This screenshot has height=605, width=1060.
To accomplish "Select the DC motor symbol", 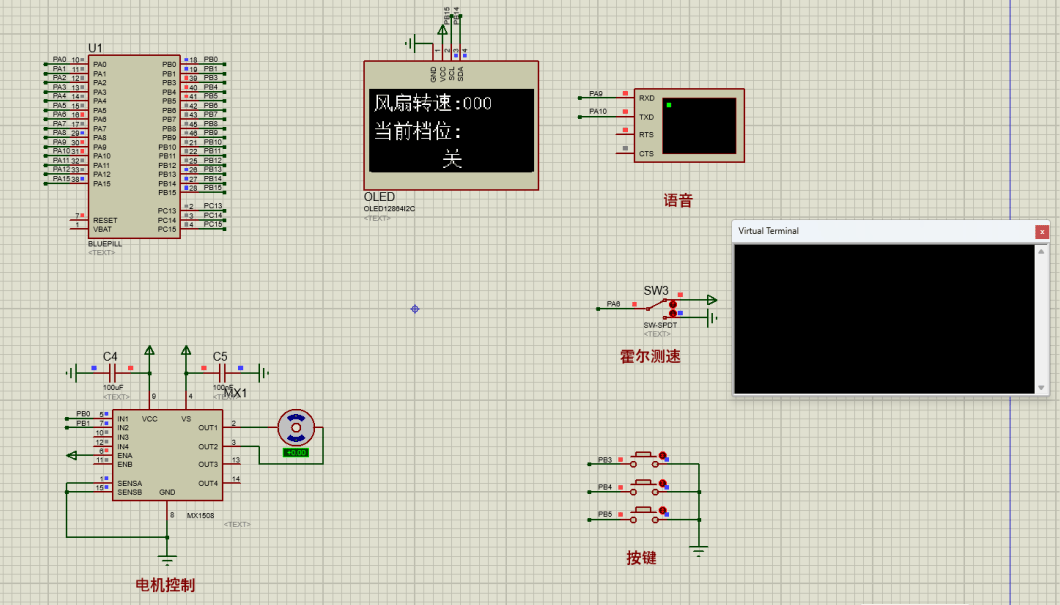I will coord(295,427).
